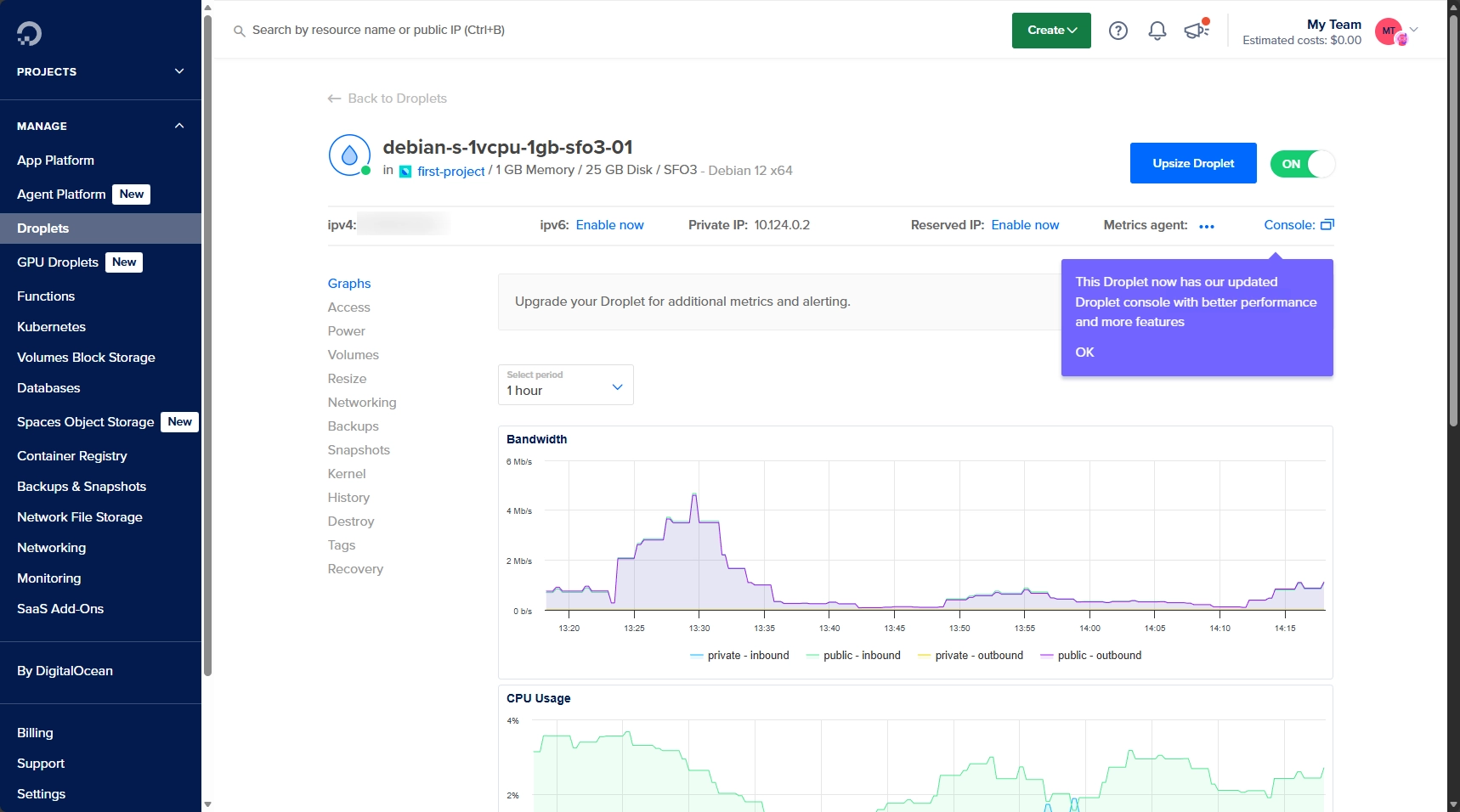Switch to the Access tab

(348, 307)
